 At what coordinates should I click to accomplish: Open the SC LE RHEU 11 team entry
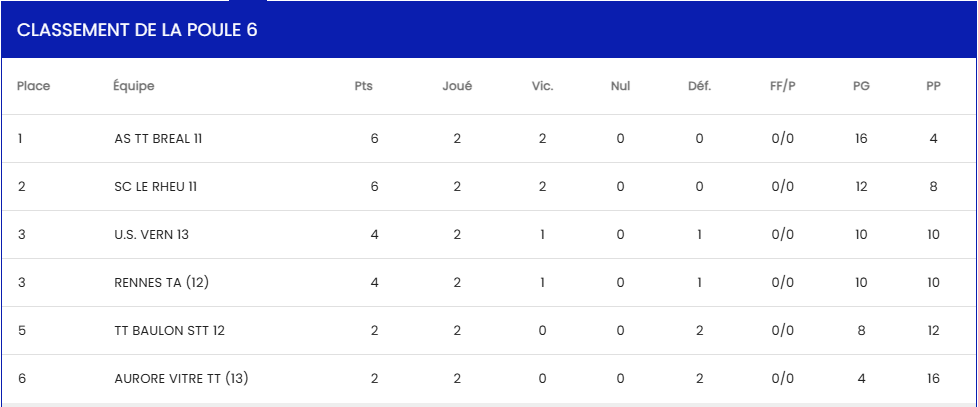tap(156, 187)
